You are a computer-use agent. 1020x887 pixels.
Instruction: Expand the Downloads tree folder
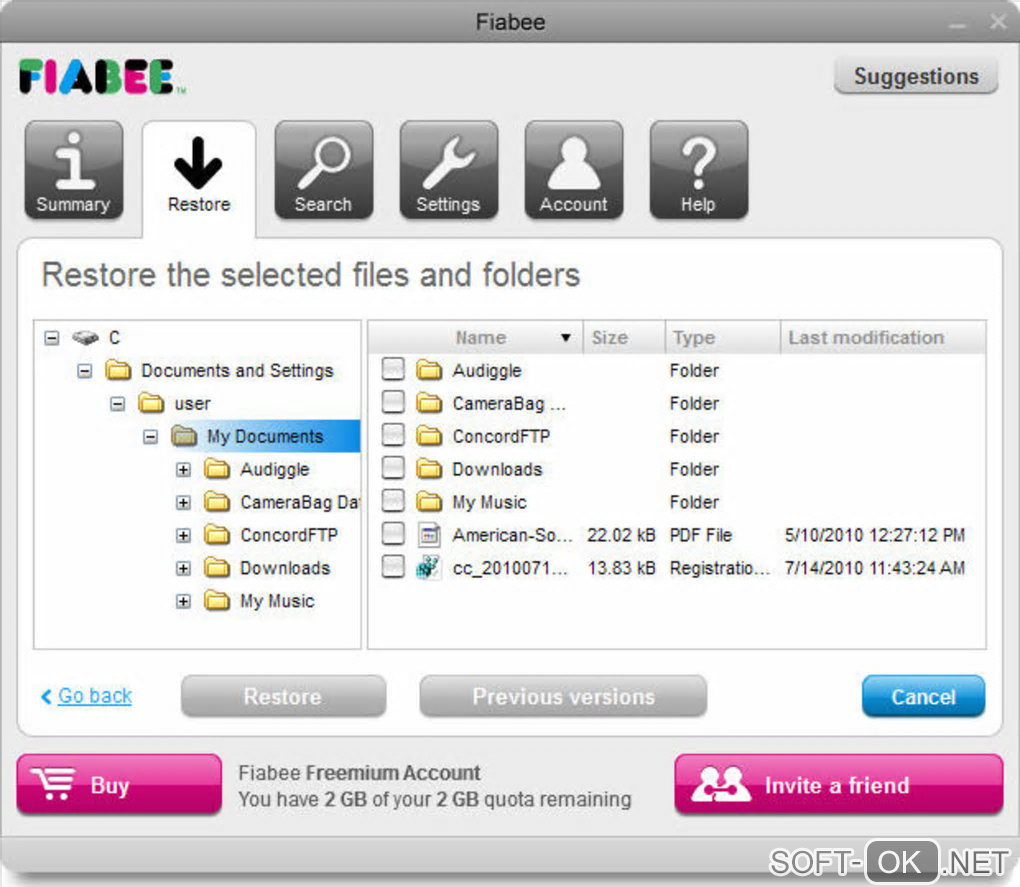183,568
